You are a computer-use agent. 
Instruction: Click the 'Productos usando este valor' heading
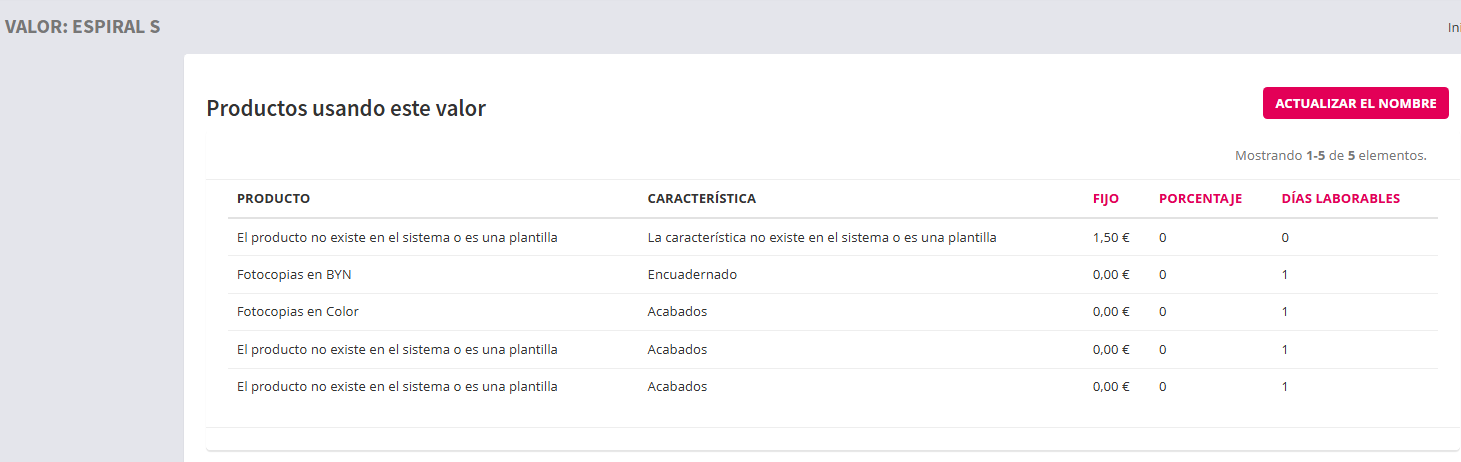tap(346, 108)
